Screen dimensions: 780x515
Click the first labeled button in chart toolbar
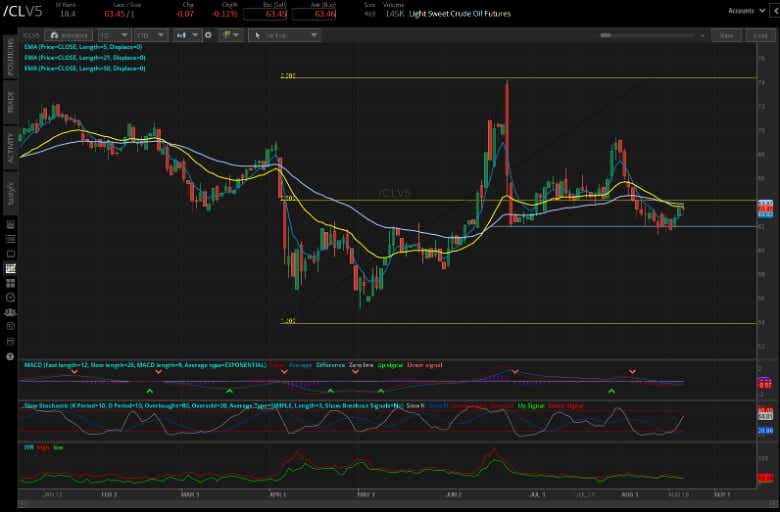[x=69, y=35]
